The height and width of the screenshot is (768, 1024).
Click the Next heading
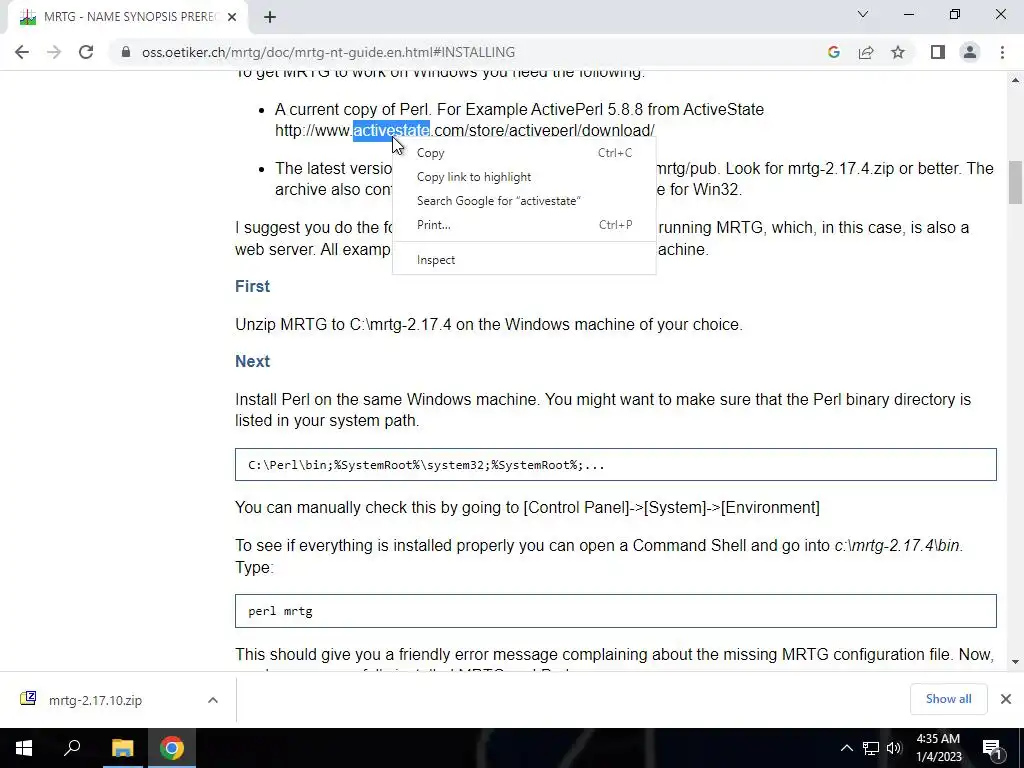pos(252,362)
